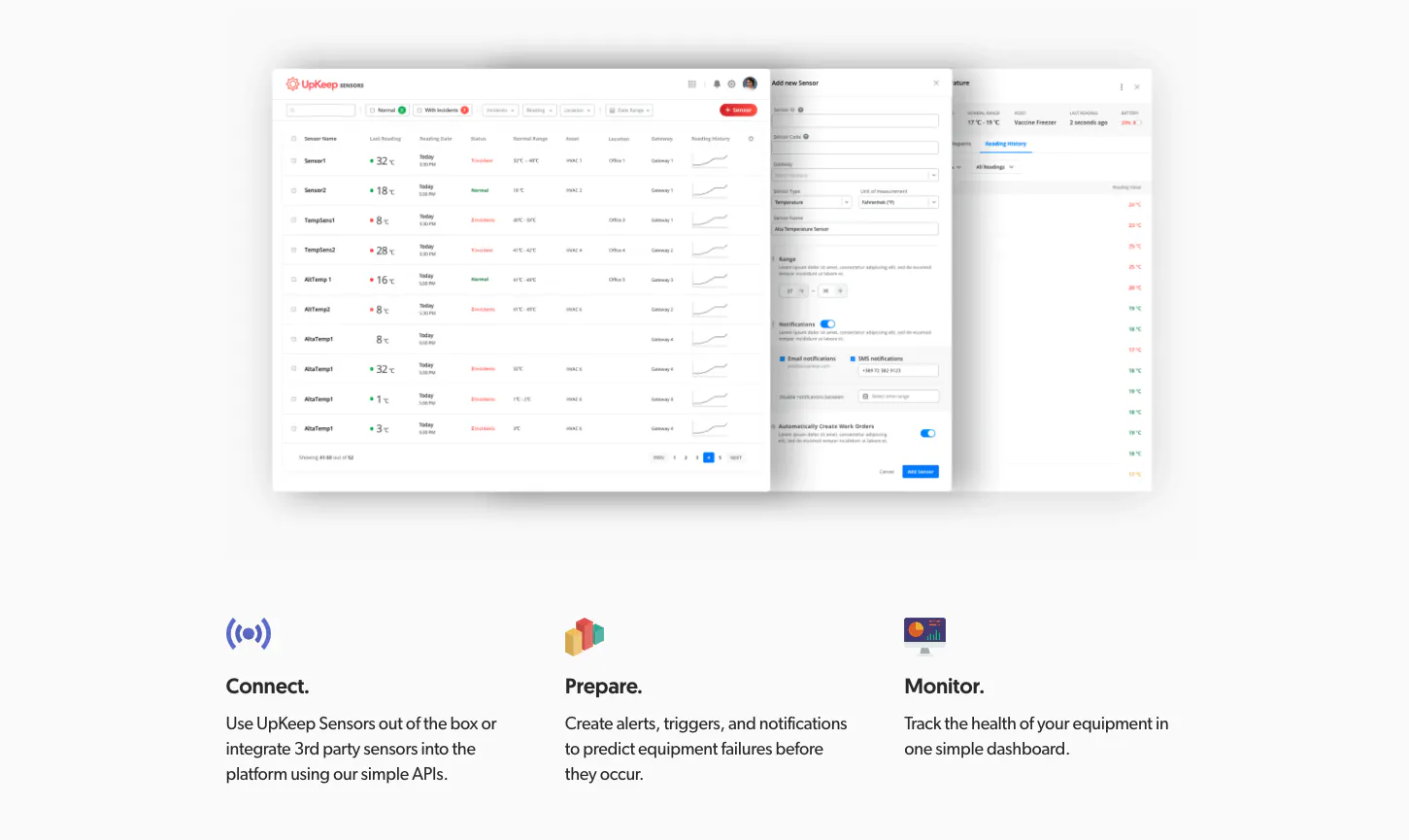Click the TempSens1 reading history sparkline

(710, 220)
